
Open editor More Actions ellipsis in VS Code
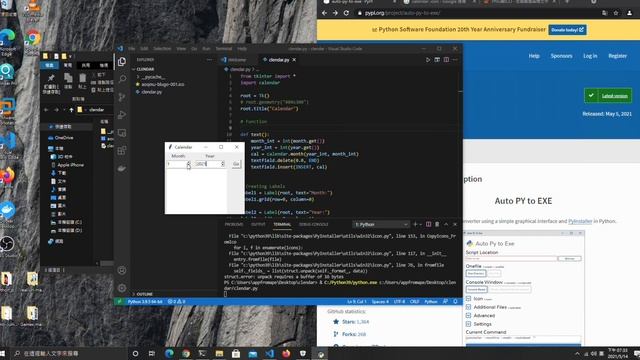tap(455, 60)
